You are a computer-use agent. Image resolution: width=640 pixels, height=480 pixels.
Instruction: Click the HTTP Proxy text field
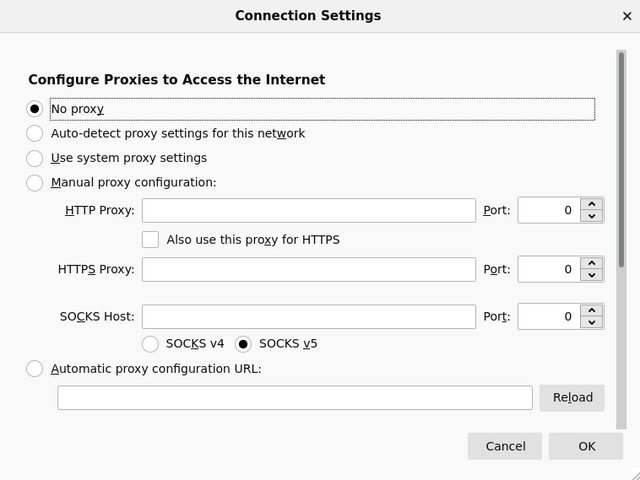309,211
